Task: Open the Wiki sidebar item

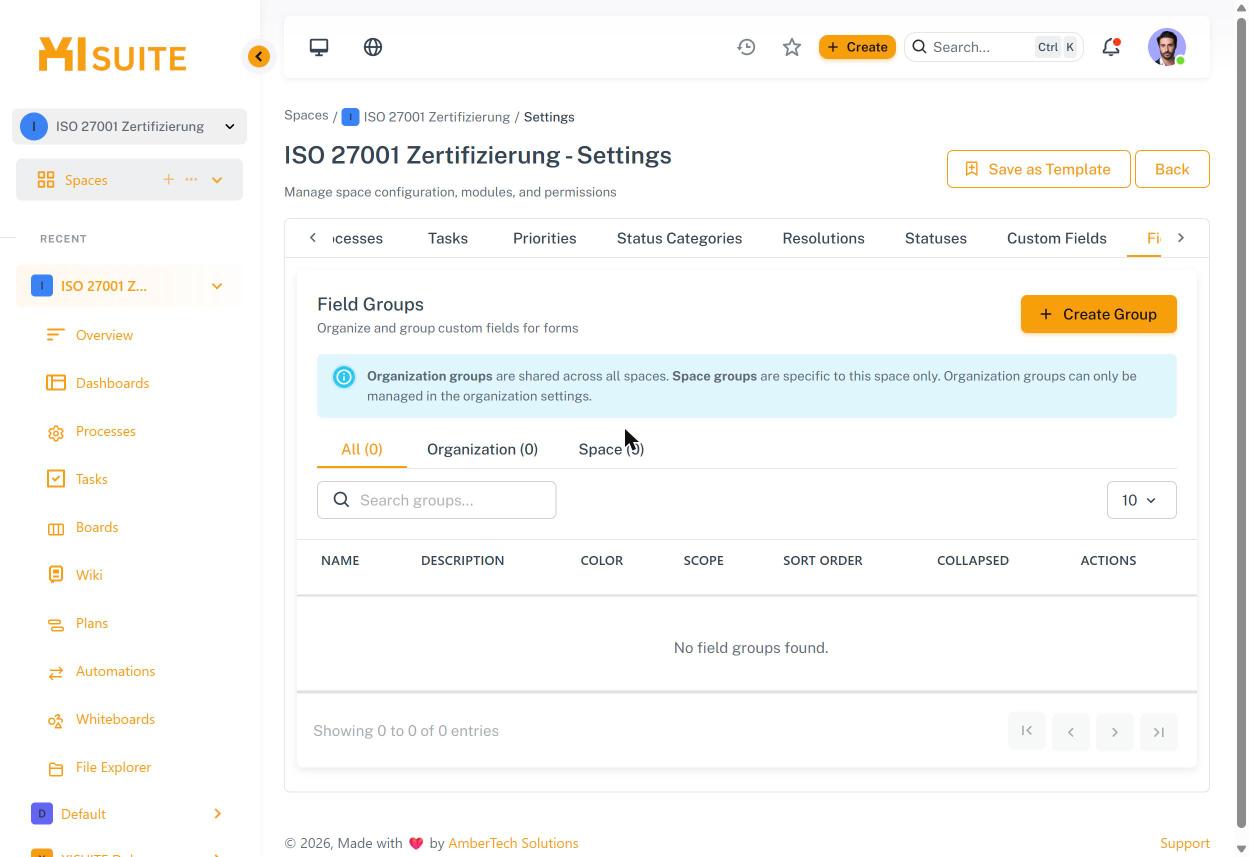Action: pos(89,575)
